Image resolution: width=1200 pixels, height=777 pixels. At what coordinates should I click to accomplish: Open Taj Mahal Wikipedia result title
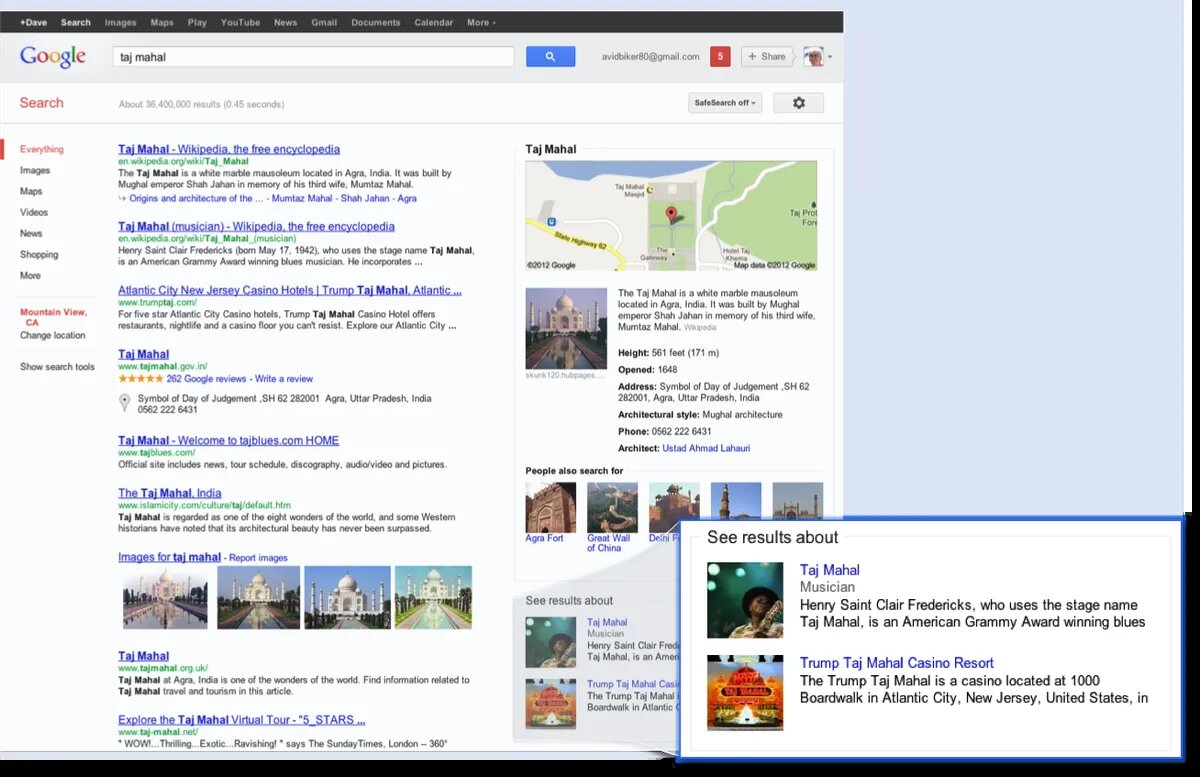tap(229, 149)
